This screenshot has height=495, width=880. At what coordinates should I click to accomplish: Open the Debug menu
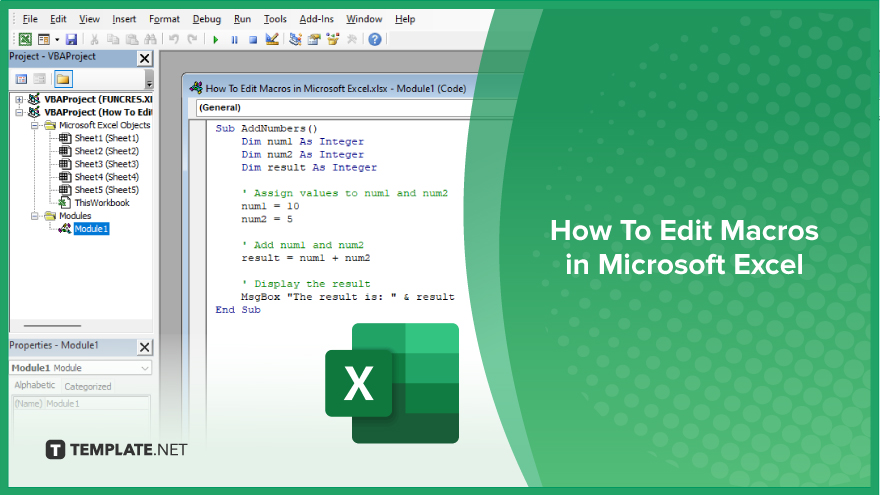(x=207, y=19)
